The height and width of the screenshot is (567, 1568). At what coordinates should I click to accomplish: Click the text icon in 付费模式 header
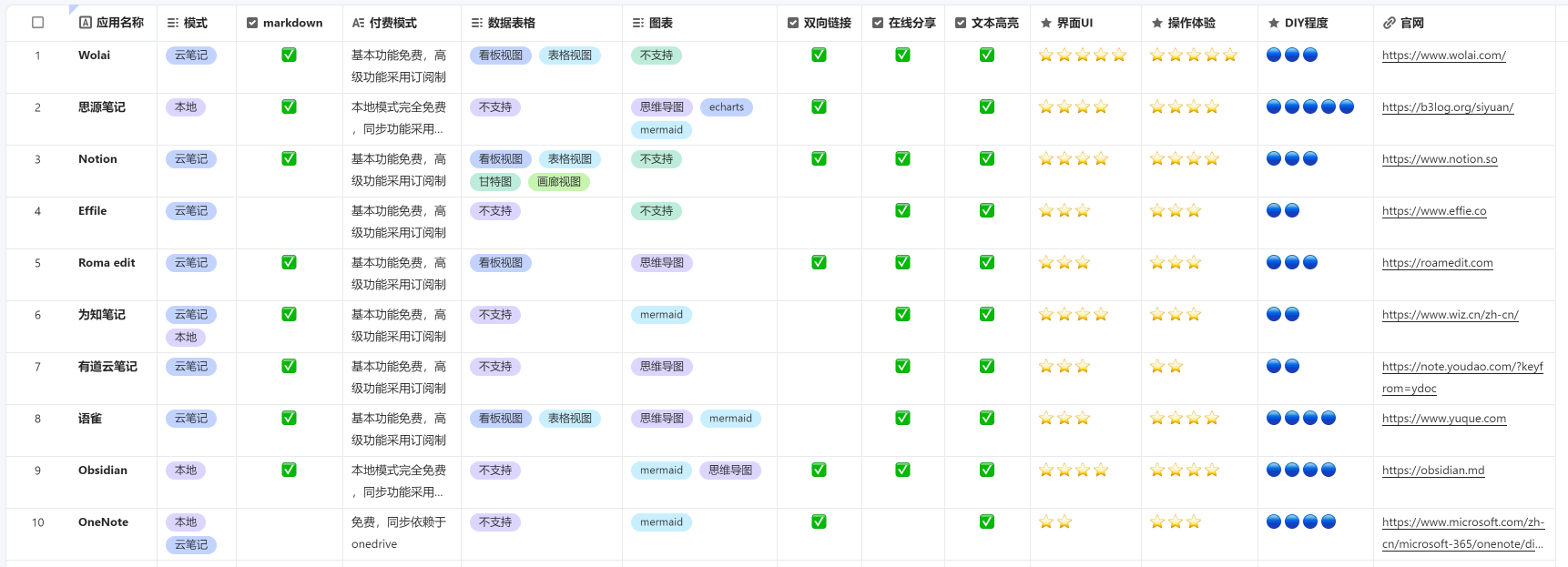coord(358,23)
